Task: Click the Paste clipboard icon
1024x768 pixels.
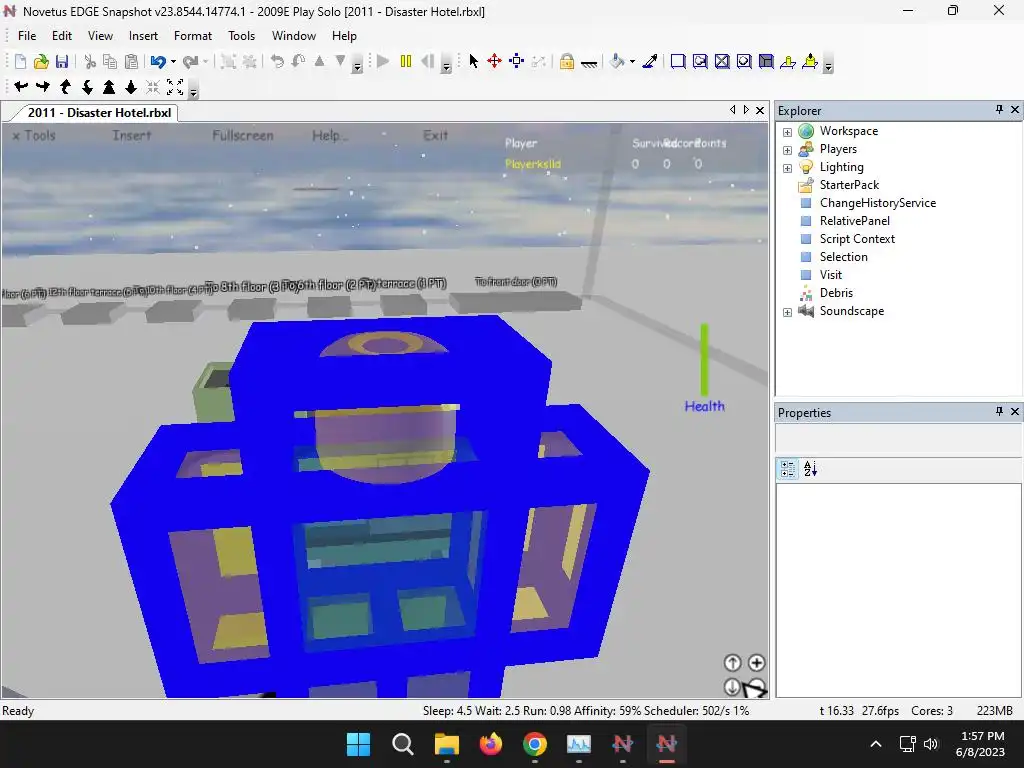Action: [131, 61]
